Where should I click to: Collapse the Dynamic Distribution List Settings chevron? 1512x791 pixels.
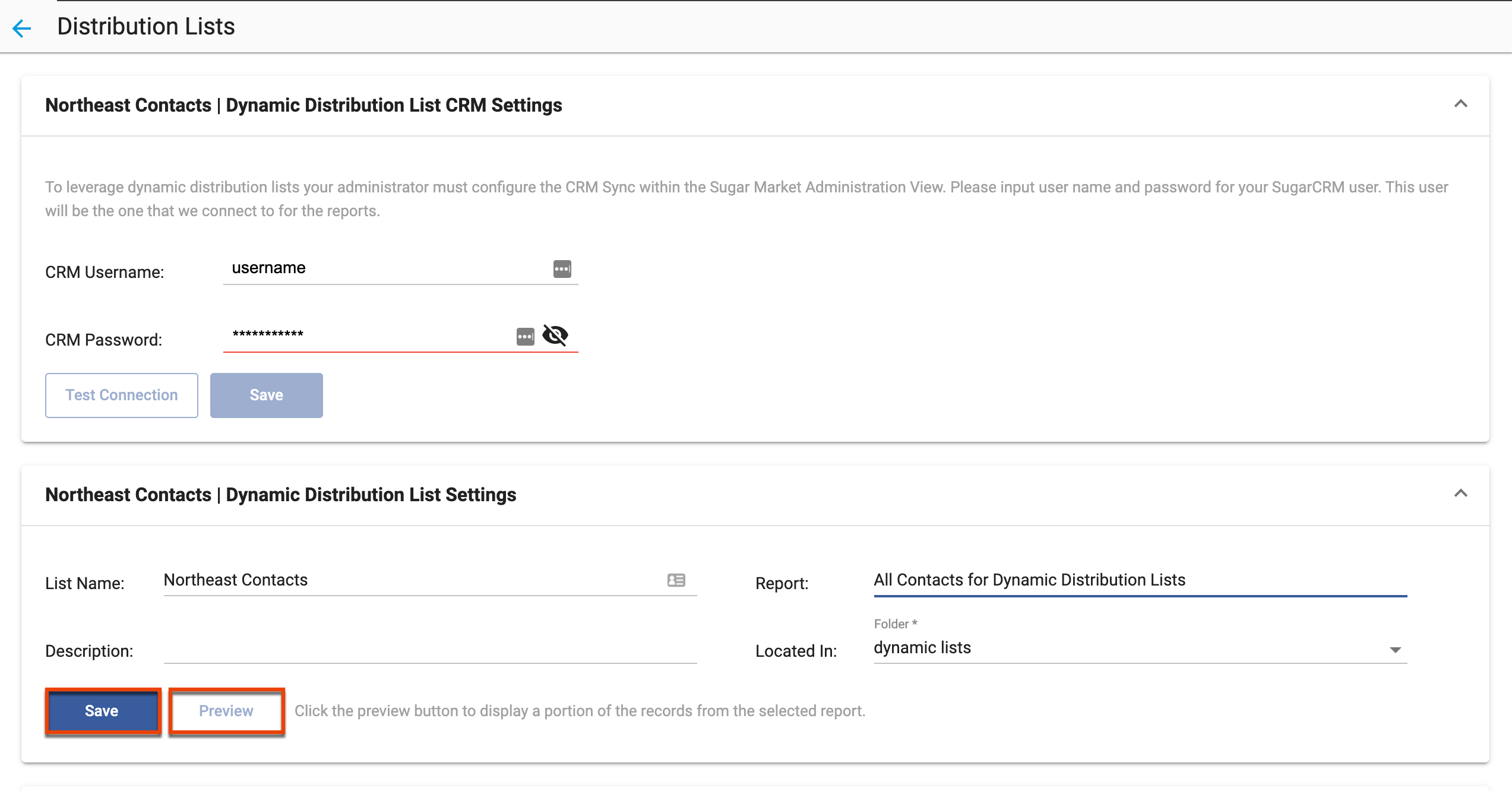(1460, 494)
